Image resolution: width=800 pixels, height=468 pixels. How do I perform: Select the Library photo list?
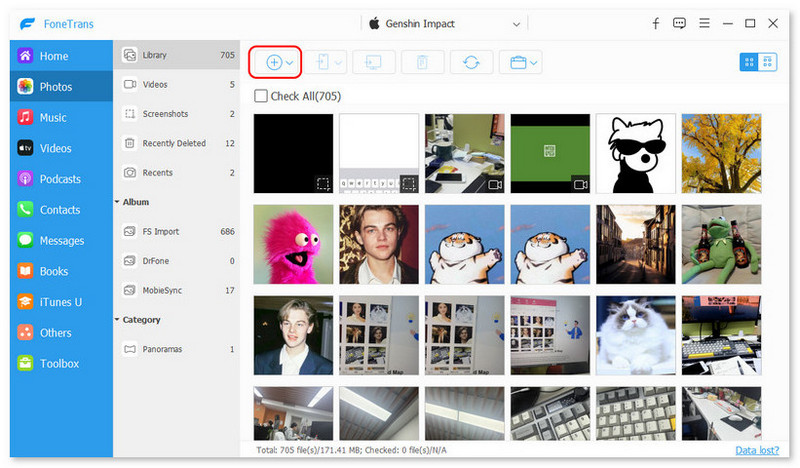click(x=177, y=55)
